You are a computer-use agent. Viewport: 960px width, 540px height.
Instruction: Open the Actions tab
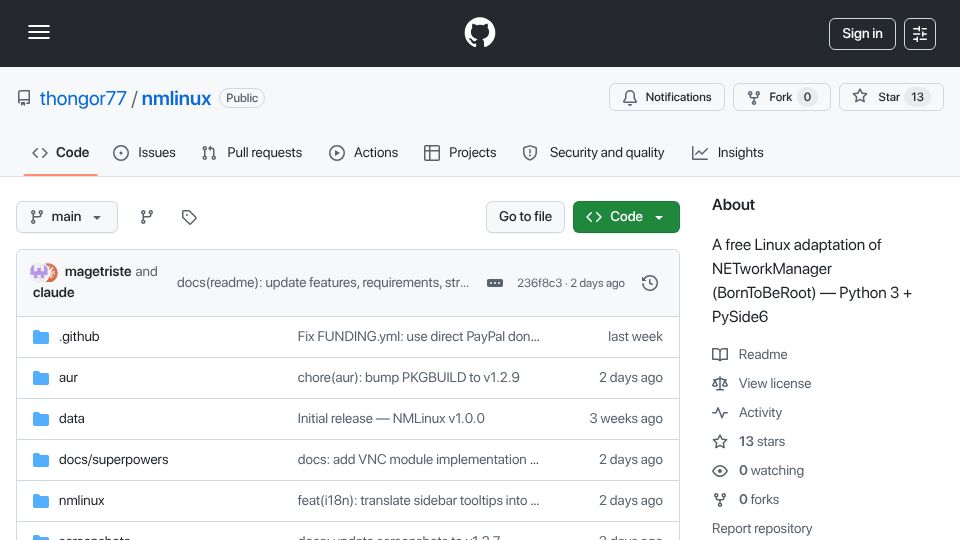tap(364, 152)
